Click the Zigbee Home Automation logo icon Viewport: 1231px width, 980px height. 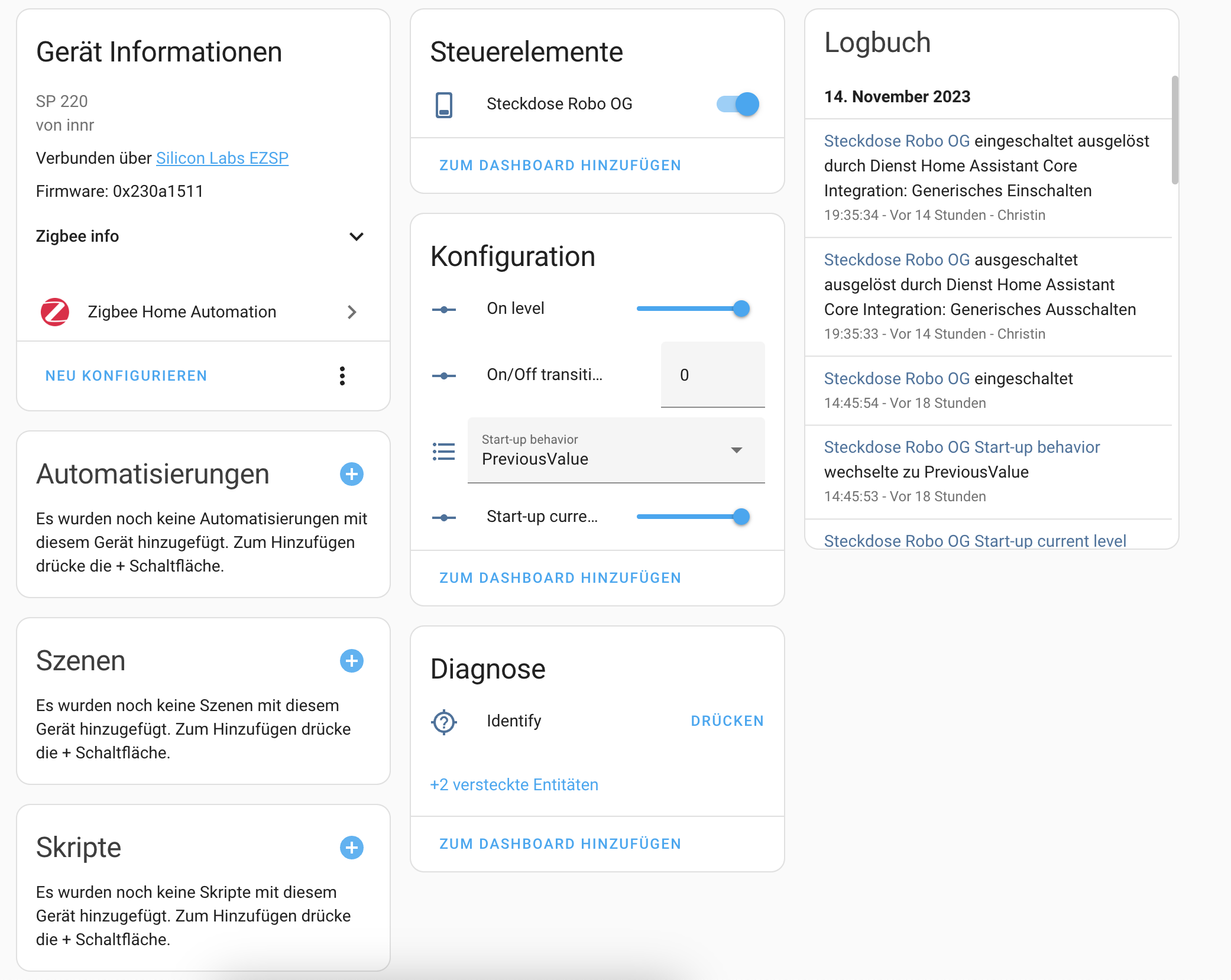[x=55, y=311]
